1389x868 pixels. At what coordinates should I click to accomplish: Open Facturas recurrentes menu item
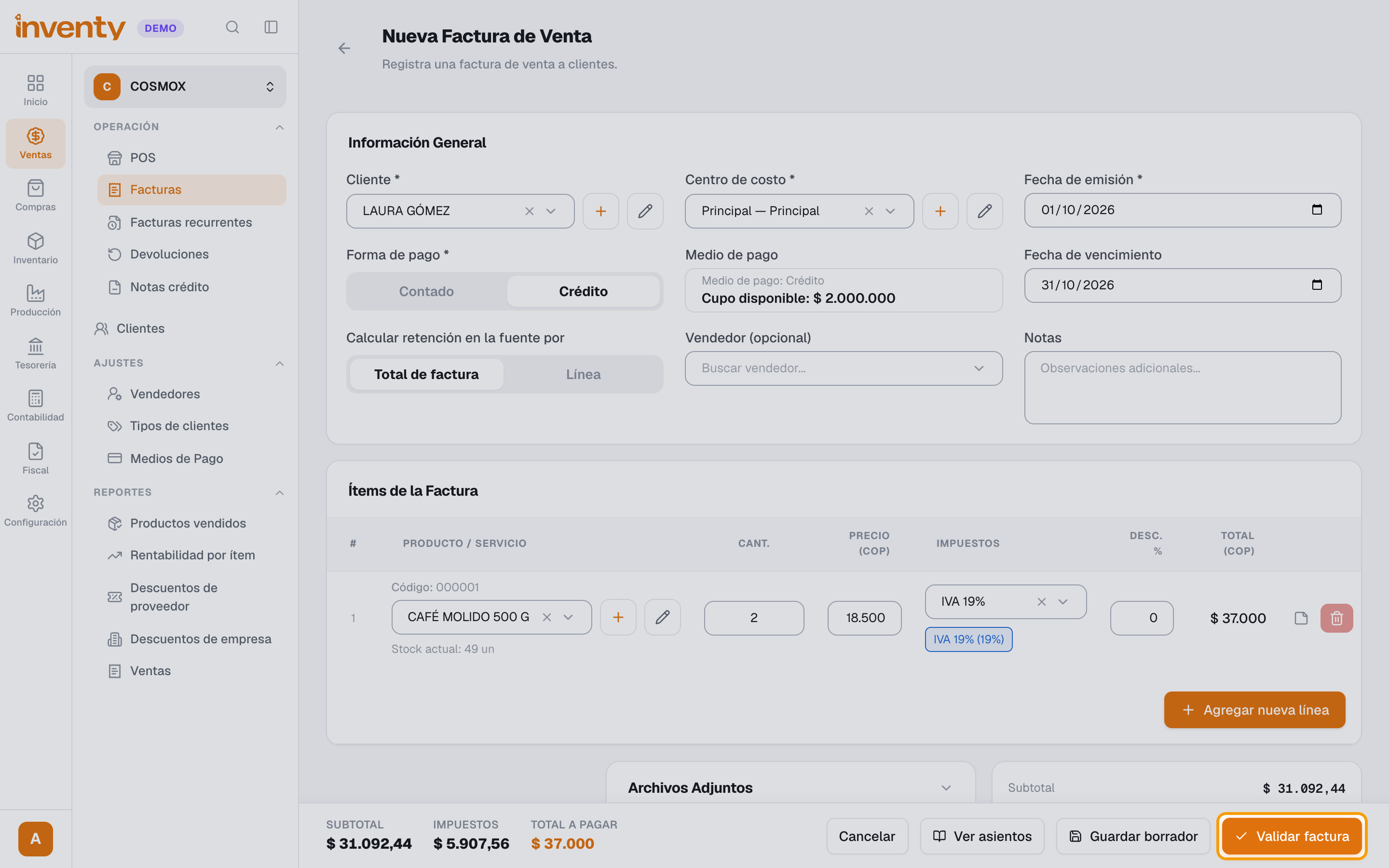pyautogui.click(x=191, y=222)
